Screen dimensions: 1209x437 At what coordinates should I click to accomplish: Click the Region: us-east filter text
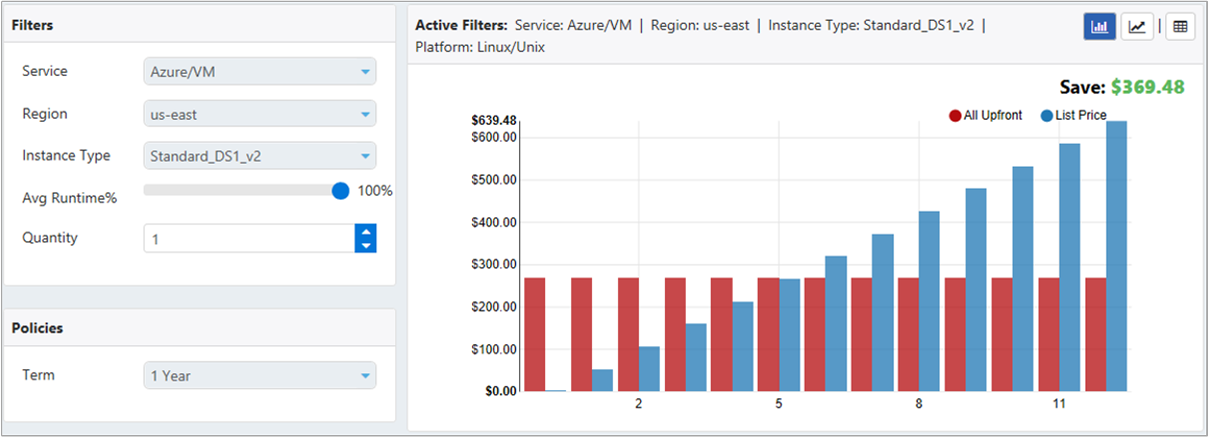pos(700,25)
